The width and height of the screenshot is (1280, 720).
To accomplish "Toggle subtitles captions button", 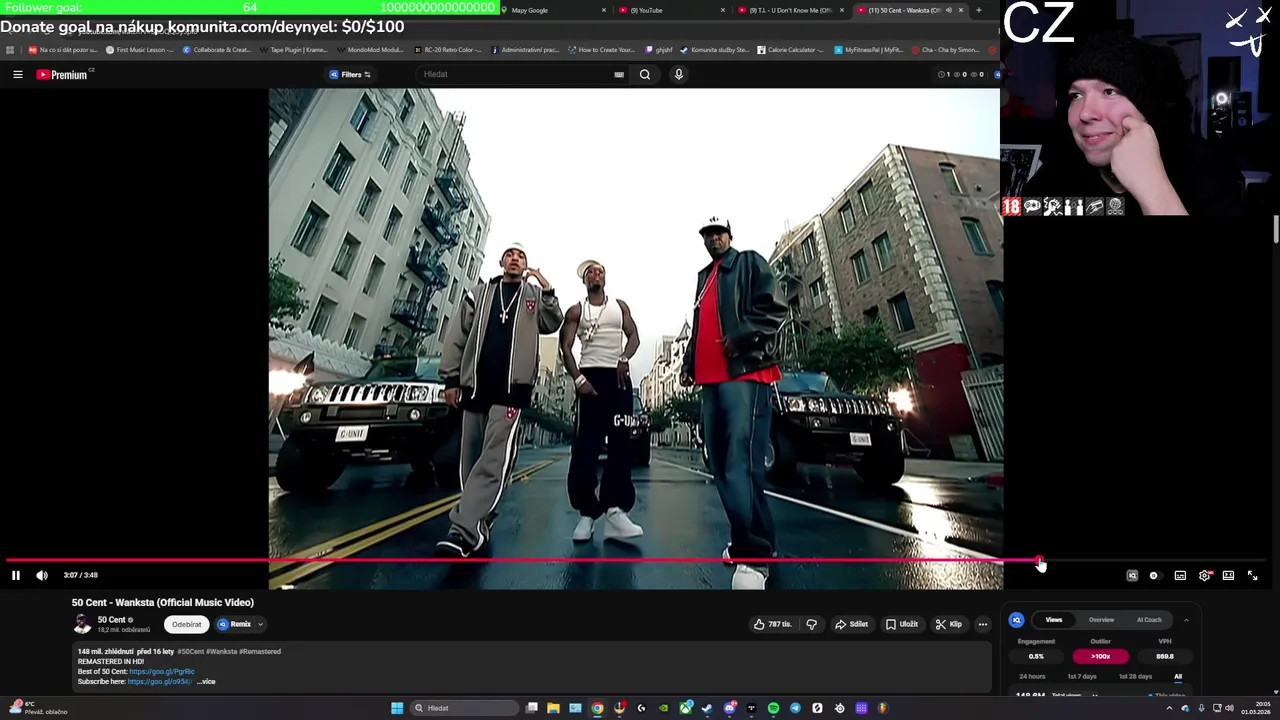I will point(1180,575).
